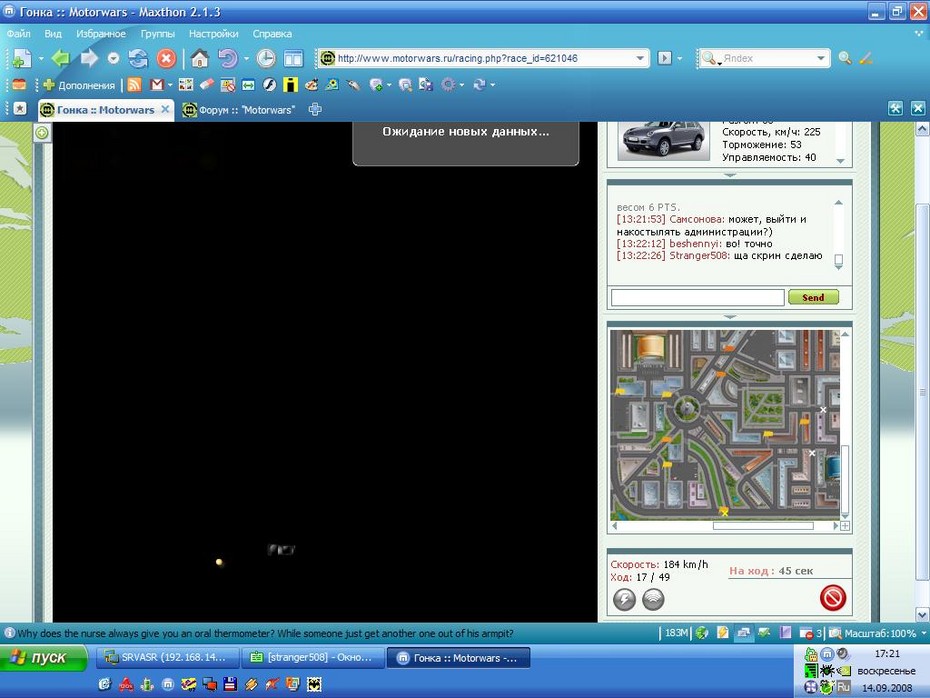Click the minimap expand plus button
The image size is (930, 698).
point(845,526)
